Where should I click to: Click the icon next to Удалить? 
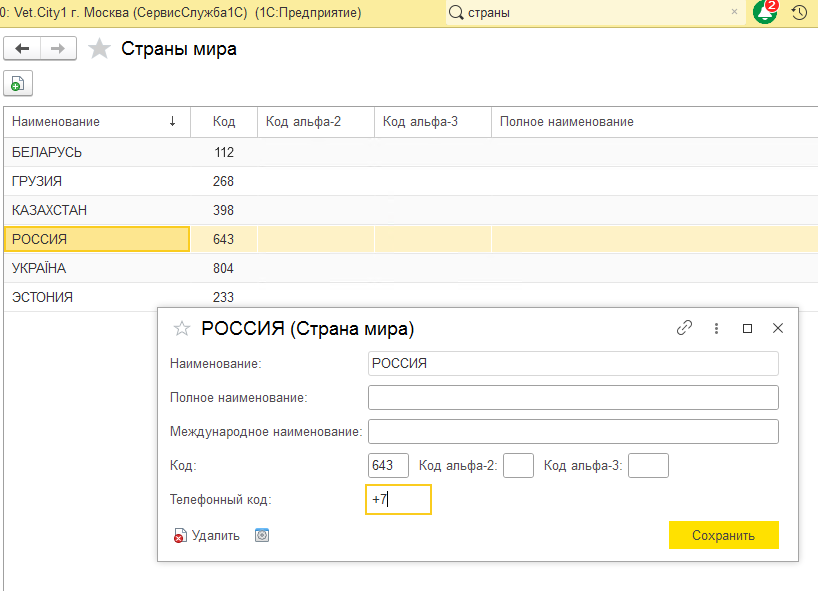[262, 535]
